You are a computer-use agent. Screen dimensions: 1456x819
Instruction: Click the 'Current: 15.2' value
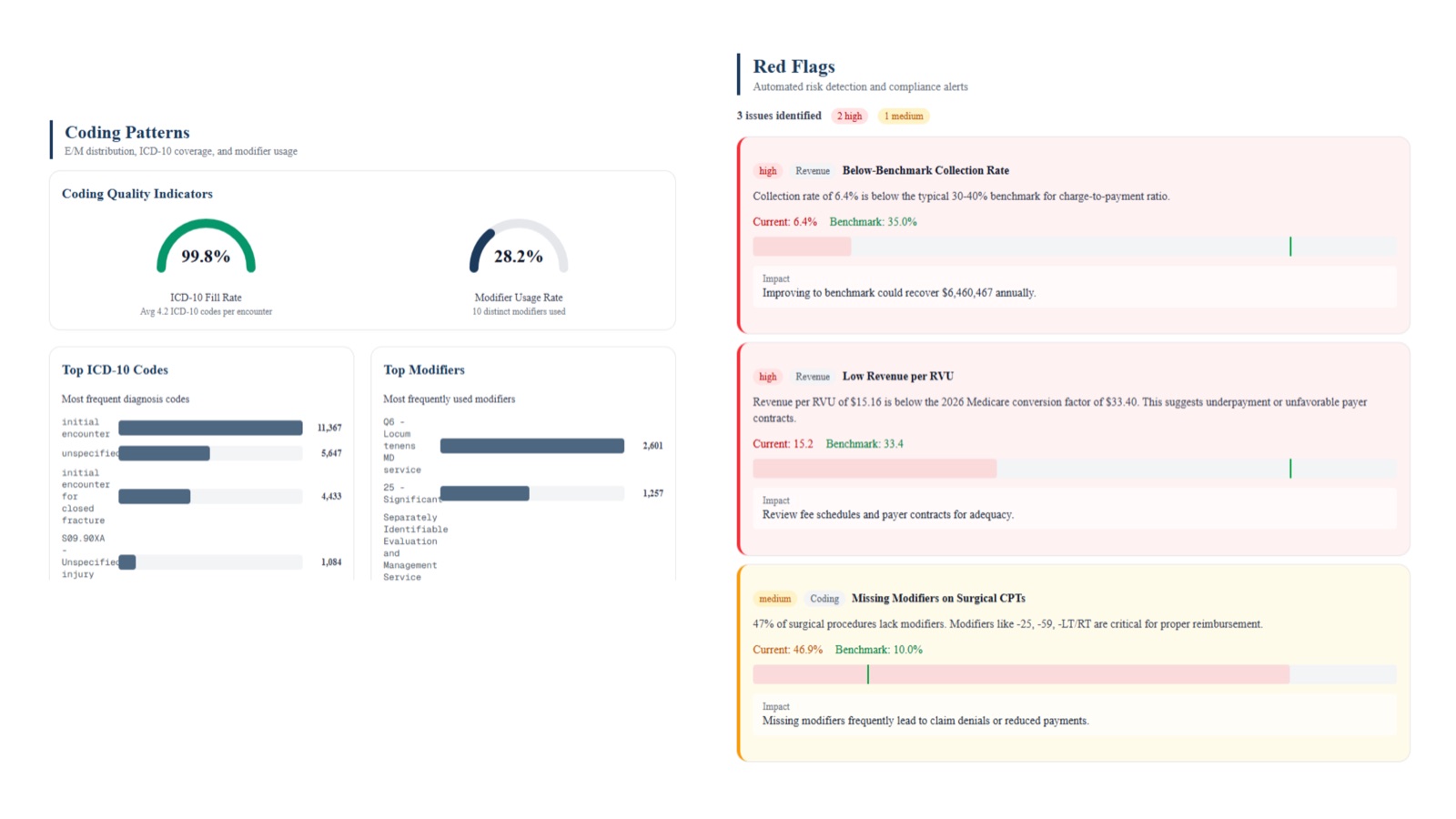pos(783,444)
